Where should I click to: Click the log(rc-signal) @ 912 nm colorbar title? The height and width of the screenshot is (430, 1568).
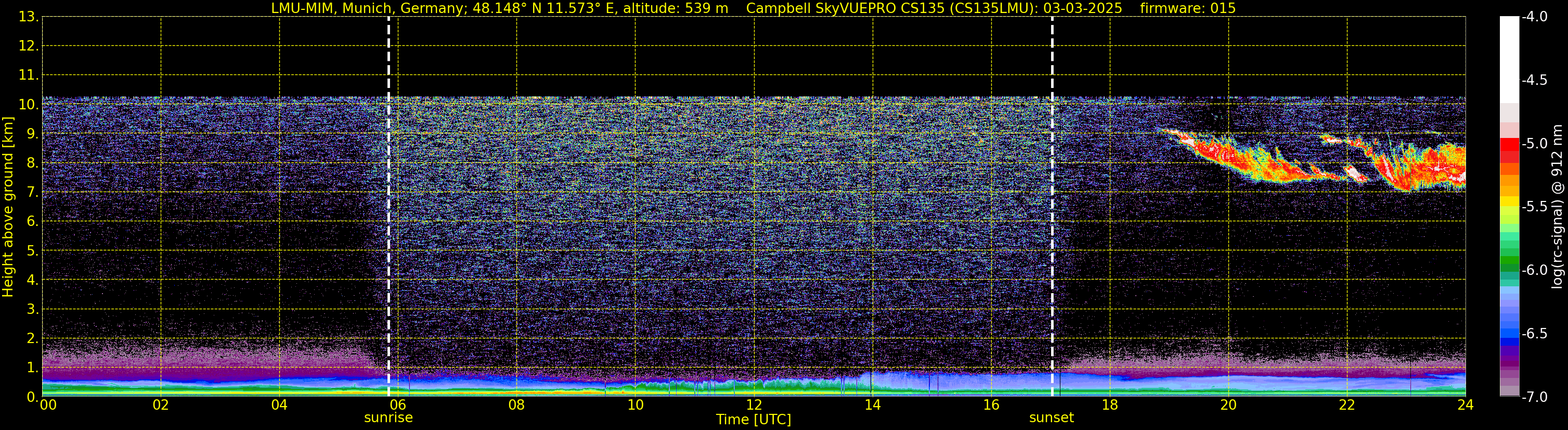click(1558, 207)
